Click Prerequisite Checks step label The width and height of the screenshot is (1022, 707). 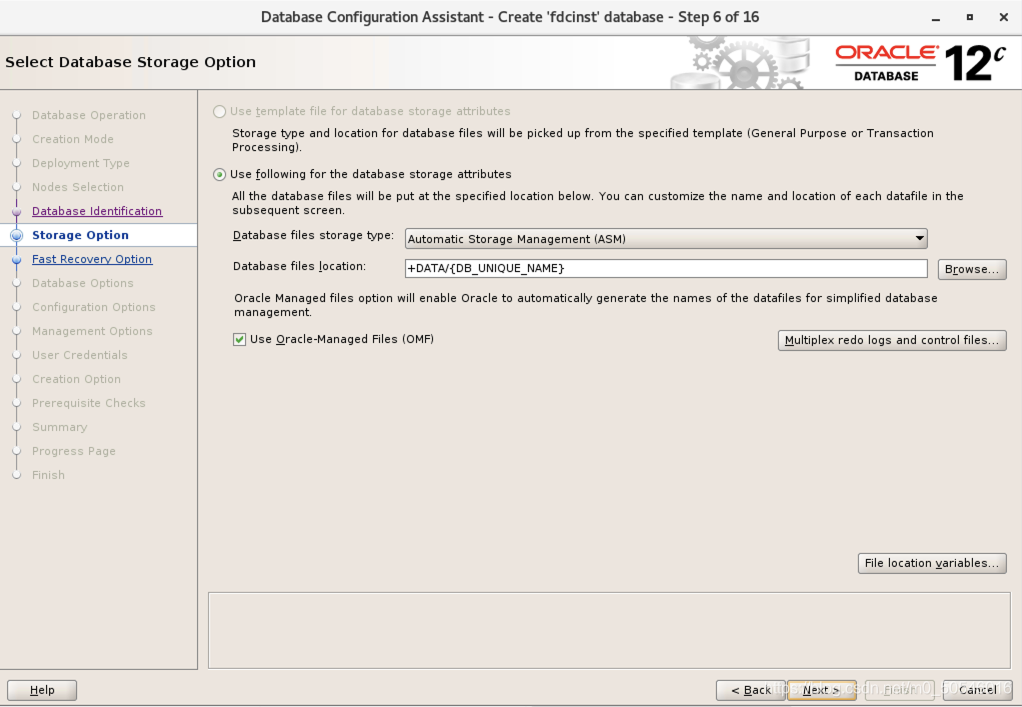89,403
